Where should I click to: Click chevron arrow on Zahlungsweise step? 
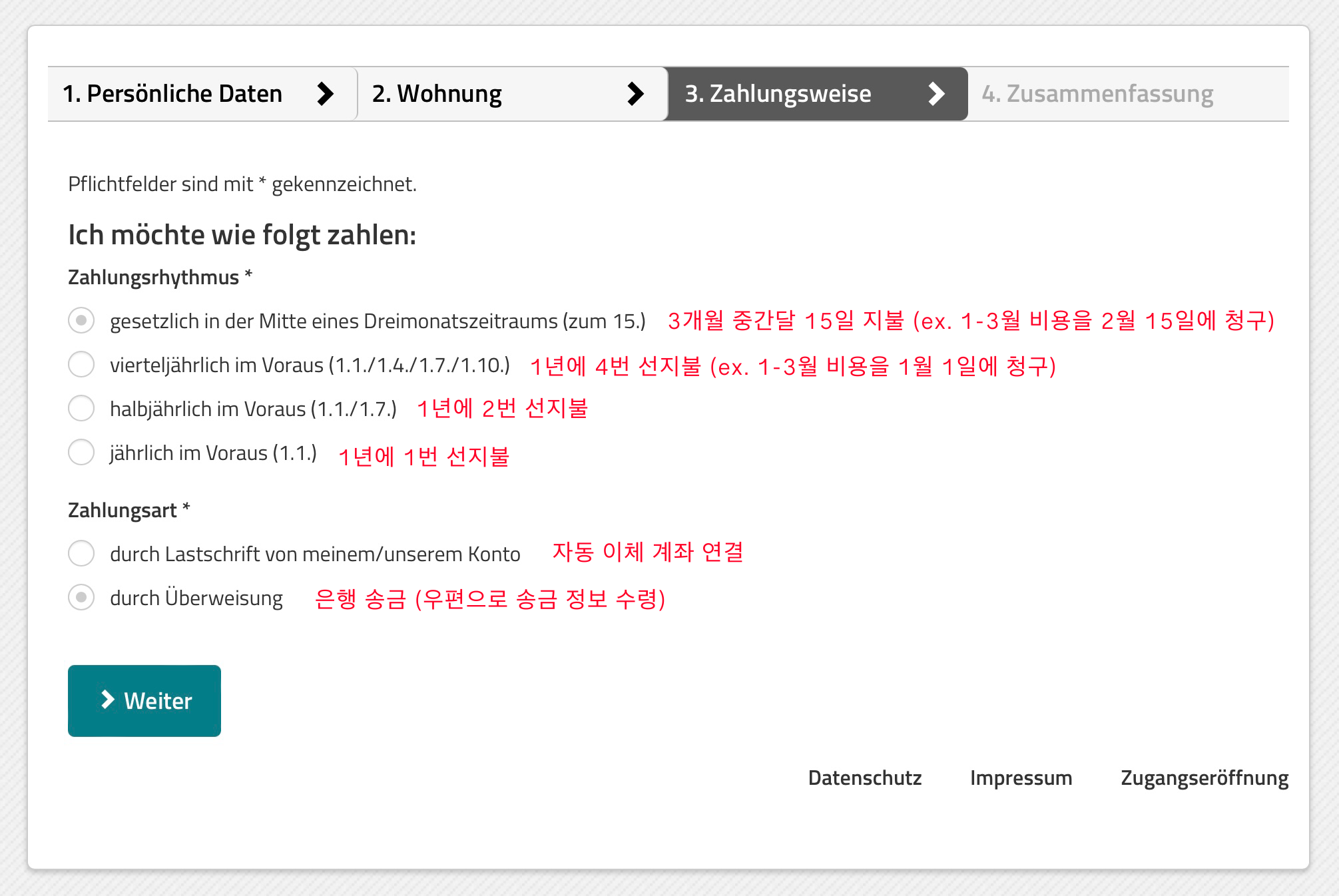pyautogui.click(x=936, y=94)
